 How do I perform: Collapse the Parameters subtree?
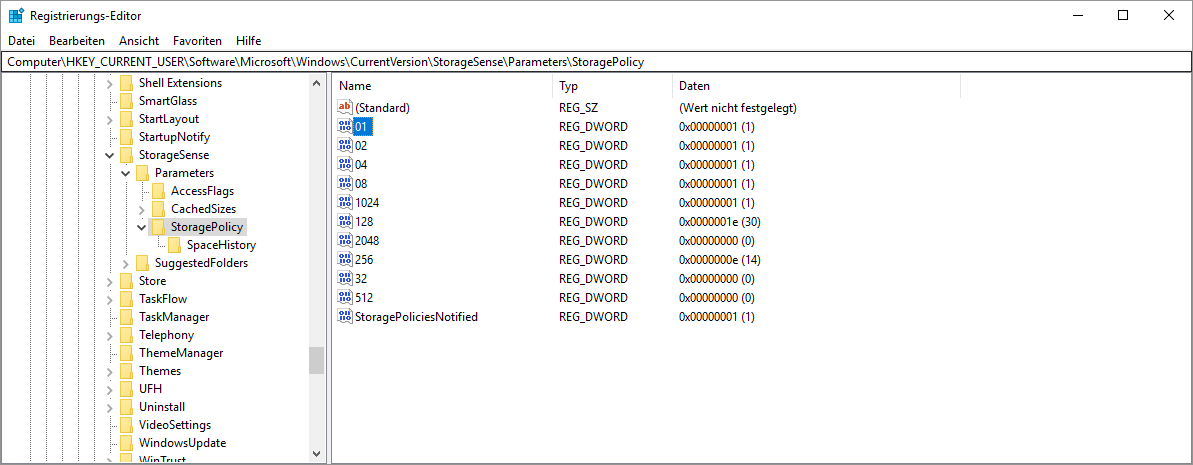126,173
